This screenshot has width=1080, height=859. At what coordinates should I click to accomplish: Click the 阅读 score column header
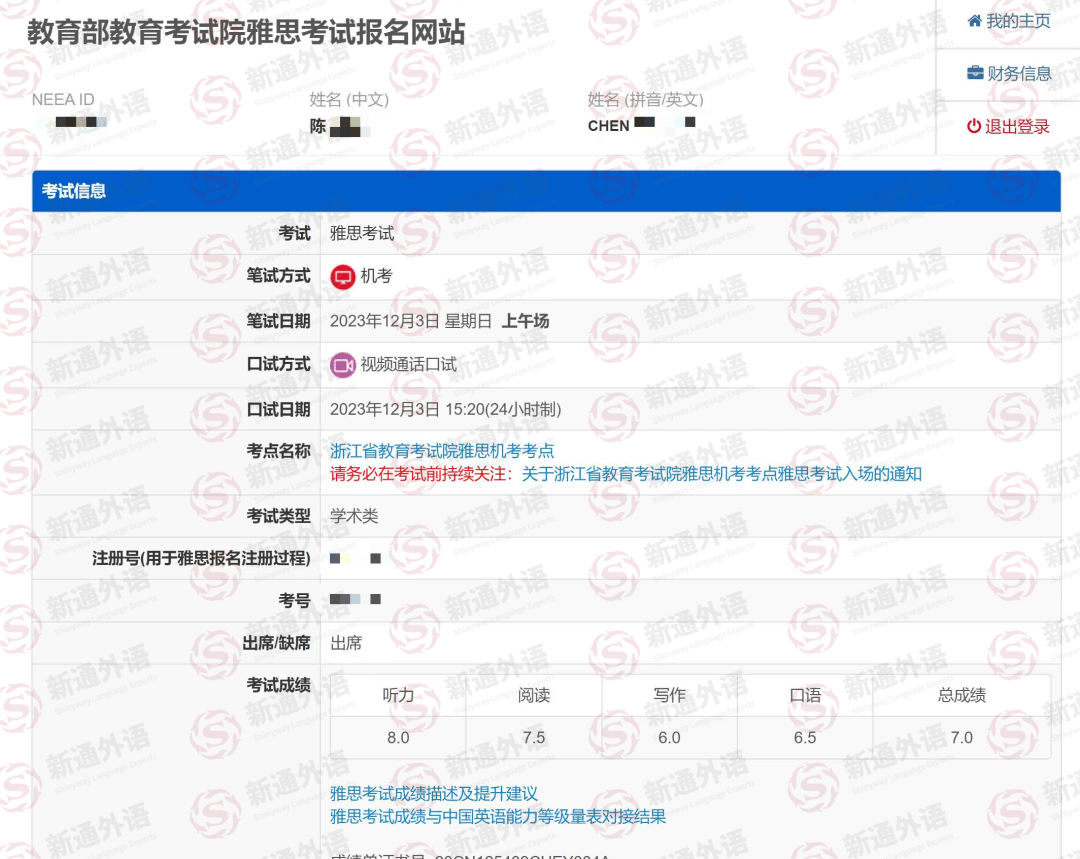pyautogui.click(x=534, y=696)
